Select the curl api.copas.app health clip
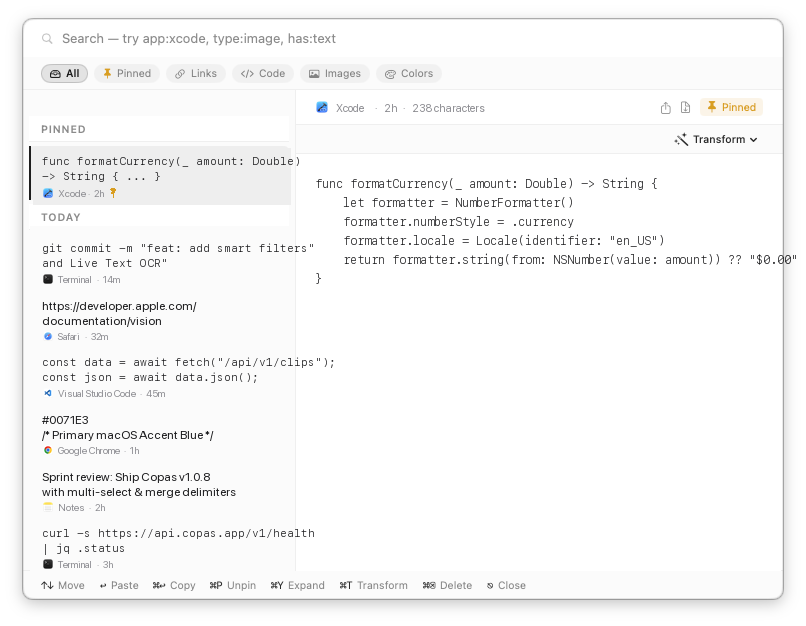 pos(162,548)
